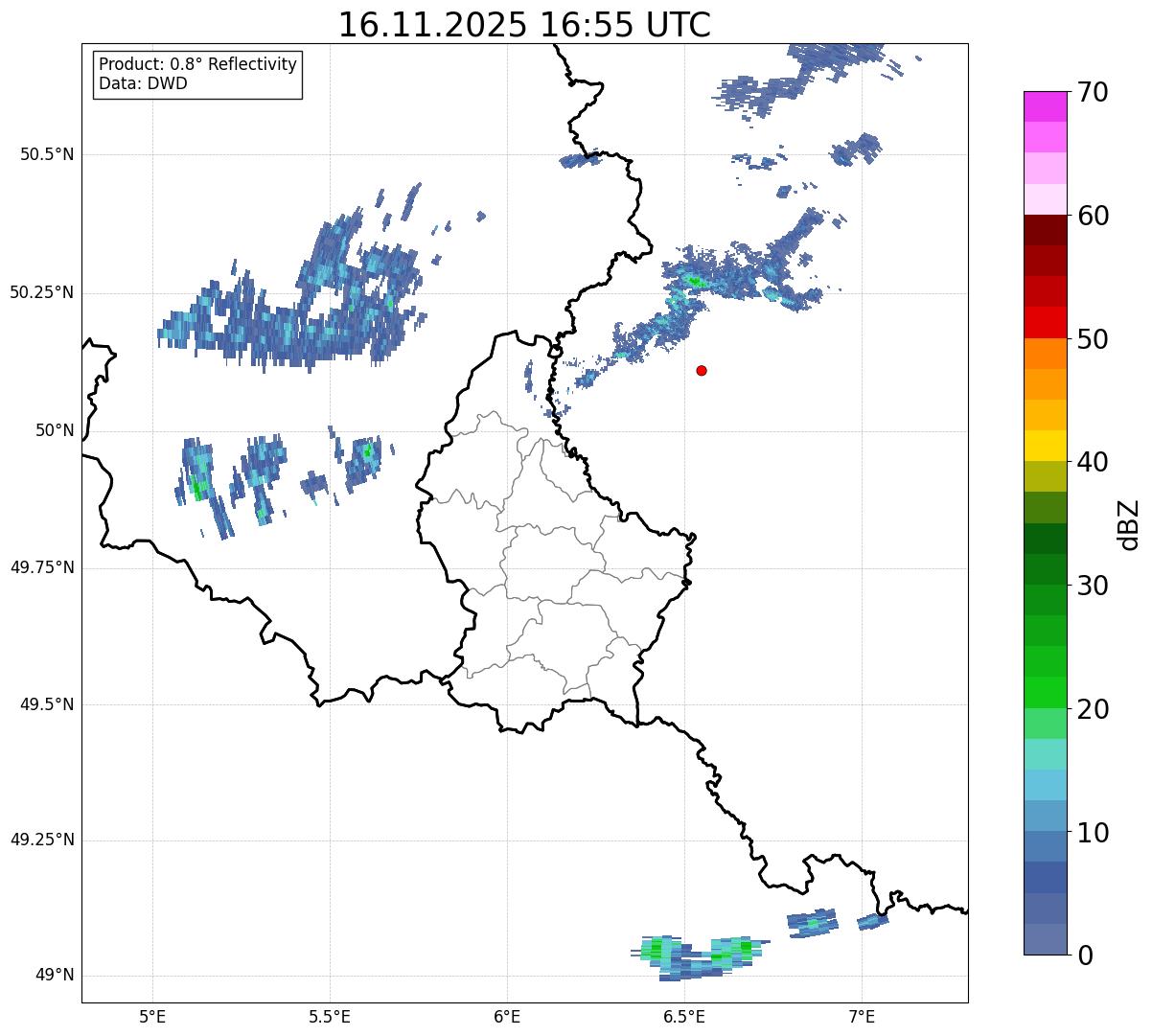Click the "Data: DWD" label
The height and width of the screenshot is (1036, 1152).
point(143,83)
